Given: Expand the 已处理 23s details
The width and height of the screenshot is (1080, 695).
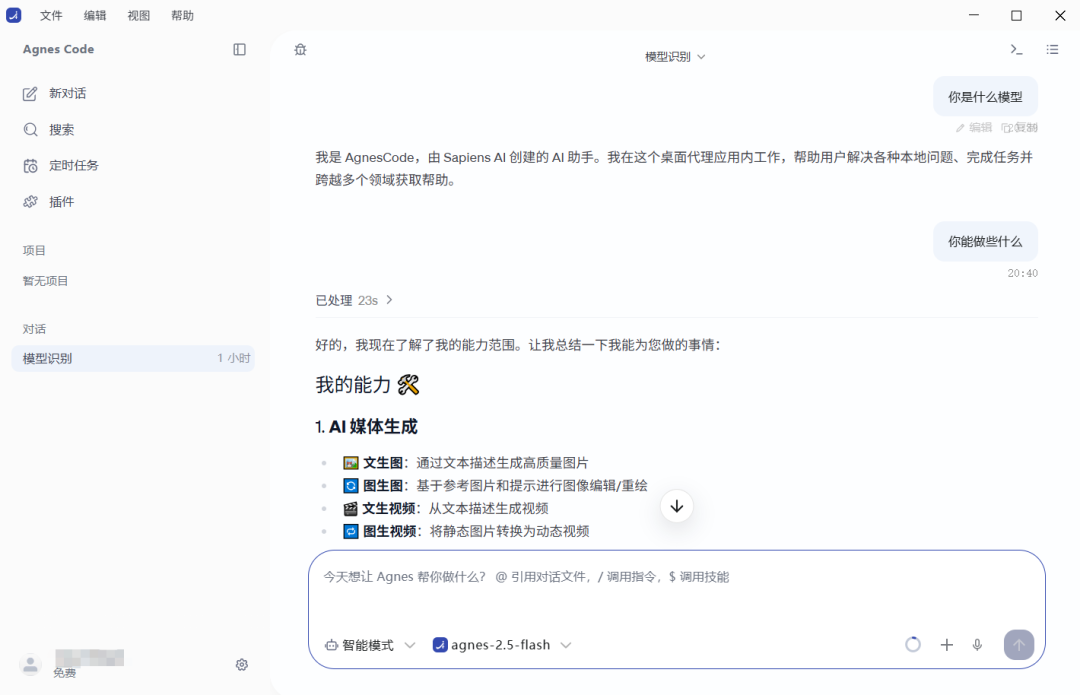Looking at the screenshot, I should tap(354, 300).
